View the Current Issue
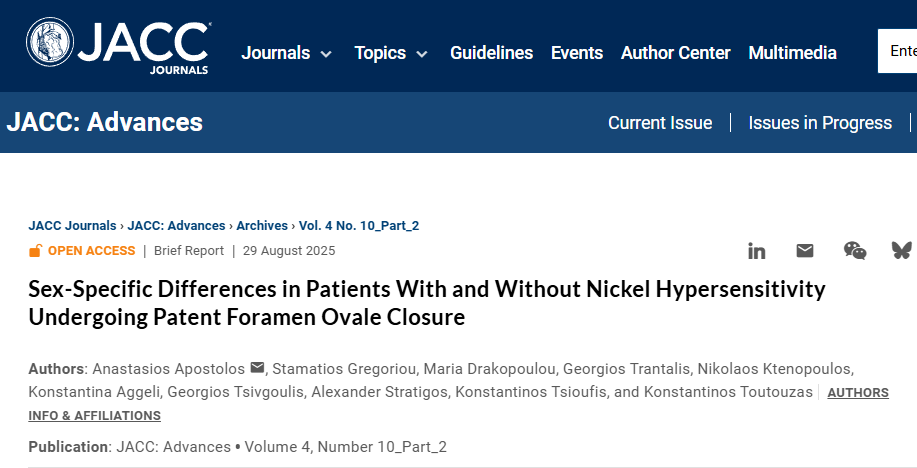The width and height of the screenshot is (917, 468). click(x=660, y=123)
